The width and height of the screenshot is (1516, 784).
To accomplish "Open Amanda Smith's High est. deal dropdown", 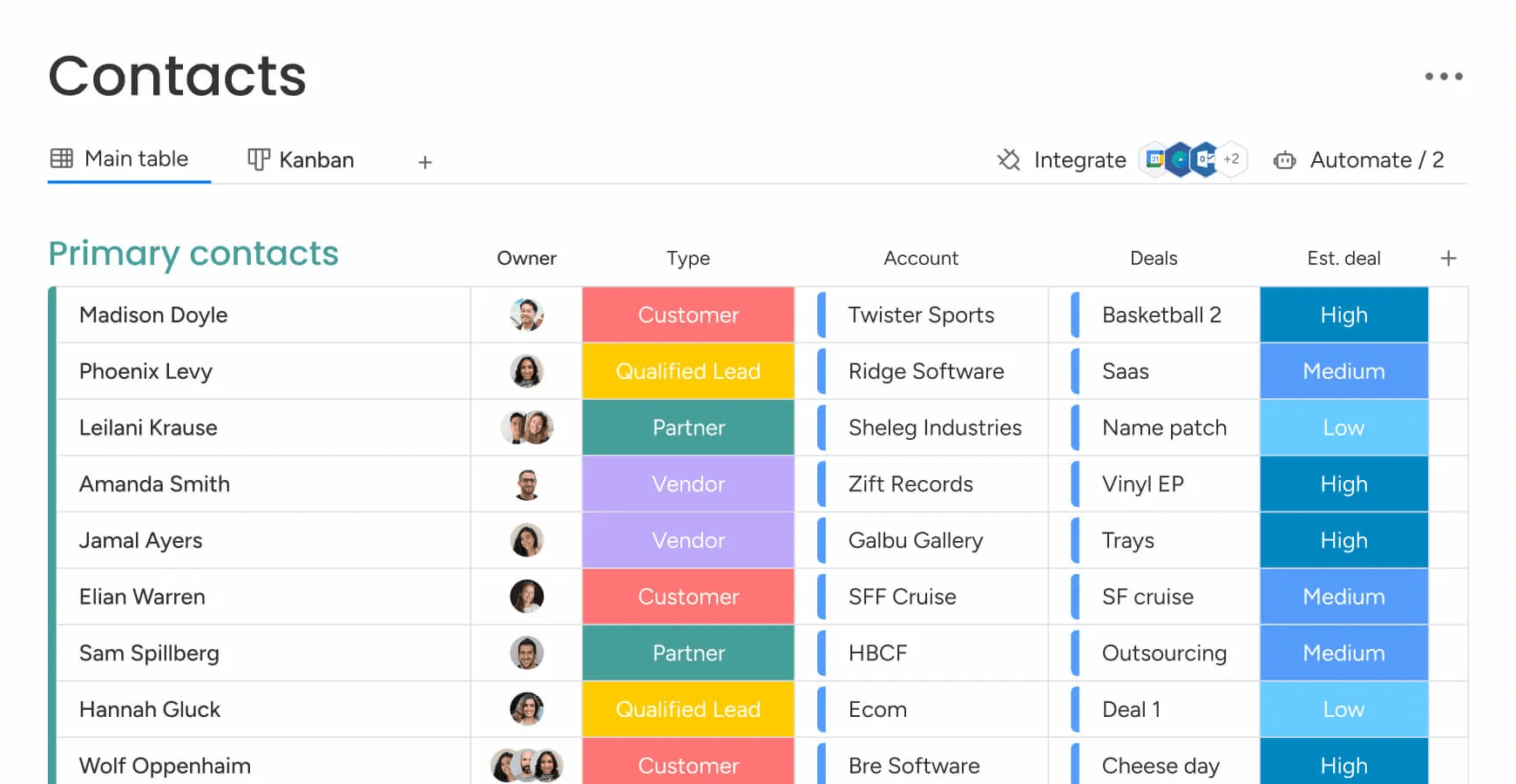I will 1343,484.
